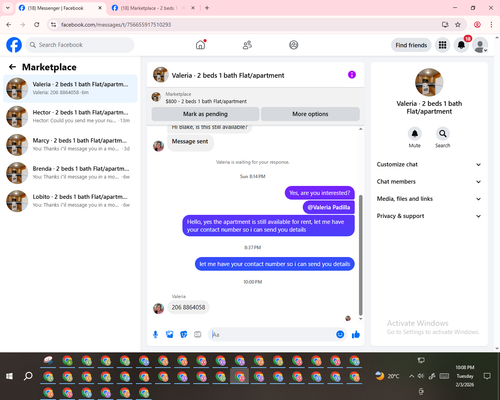Open the Friends icon in top navigation
The width and height of the screenshot is (500, 400).
[x=247, y=45]
